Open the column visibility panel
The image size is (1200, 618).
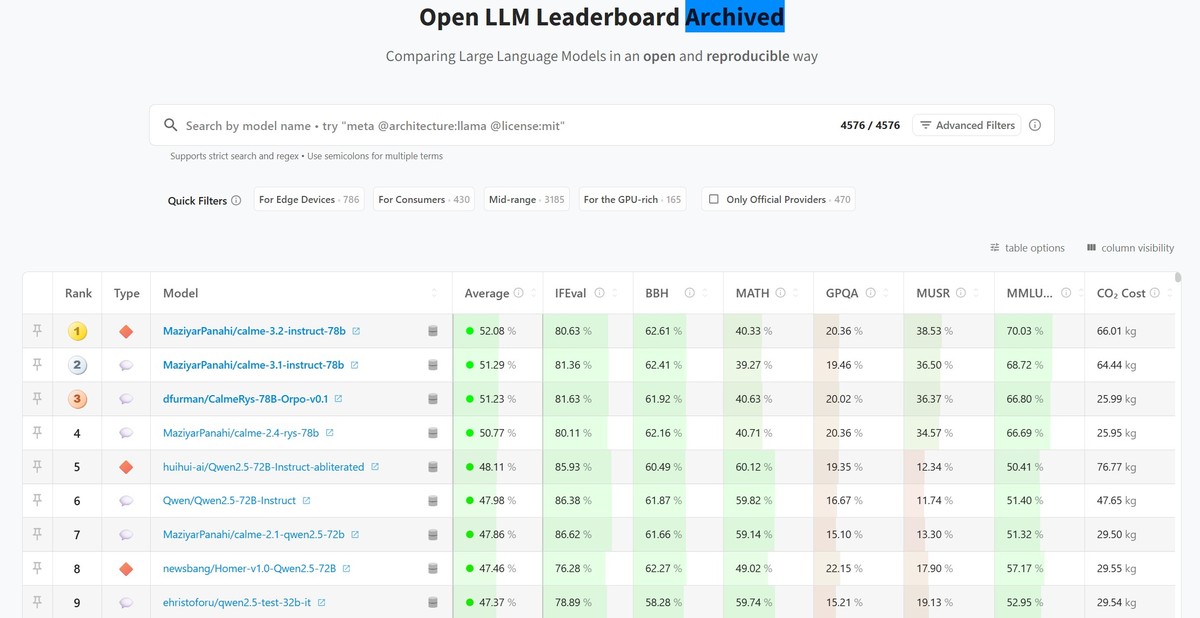pyautogui.click(x=1131, y=247)
